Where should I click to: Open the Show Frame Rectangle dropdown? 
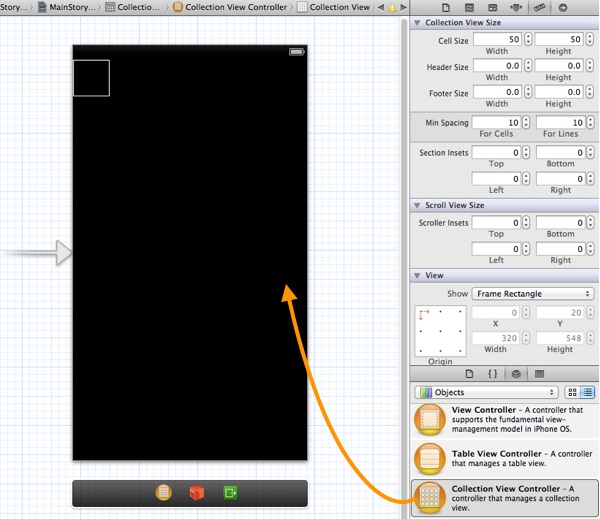click(533, 294)
